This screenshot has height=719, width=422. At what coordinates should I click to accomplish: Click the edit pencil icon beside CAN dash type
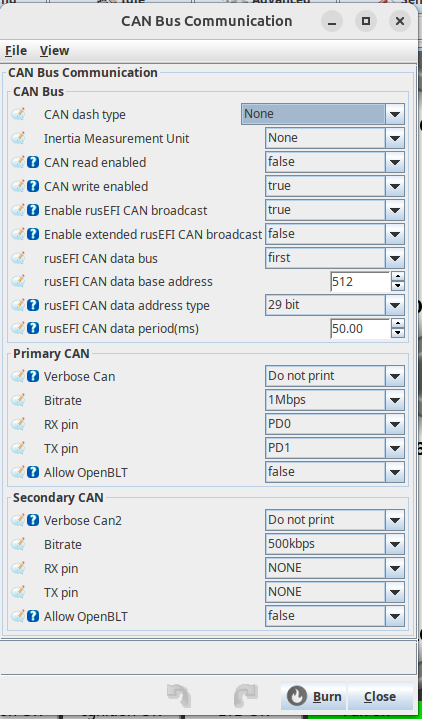click(x=18, y=114)
